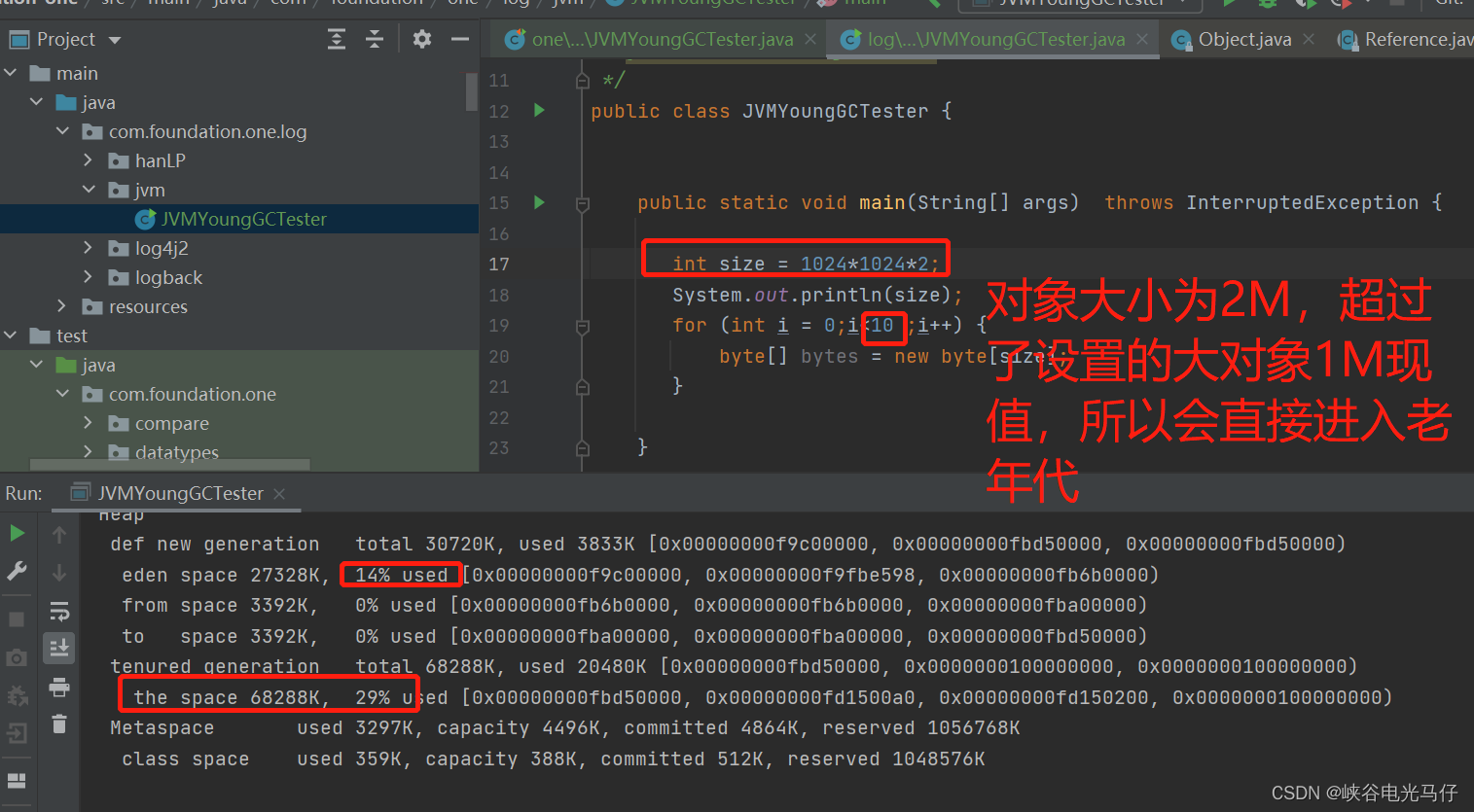Run with coverage from the toolbar
Viewport: 1474px width, 812px height.
pos(1307,5)
